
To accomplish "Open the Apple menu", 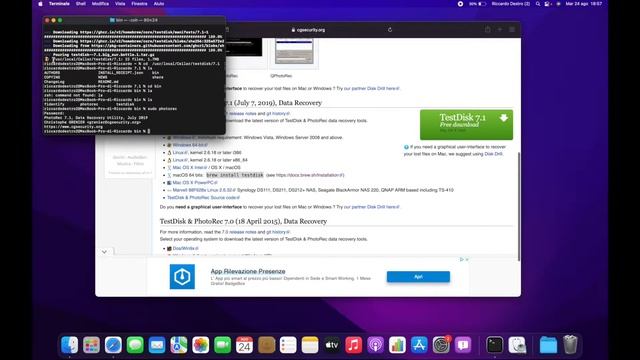I will click(40, 4).
